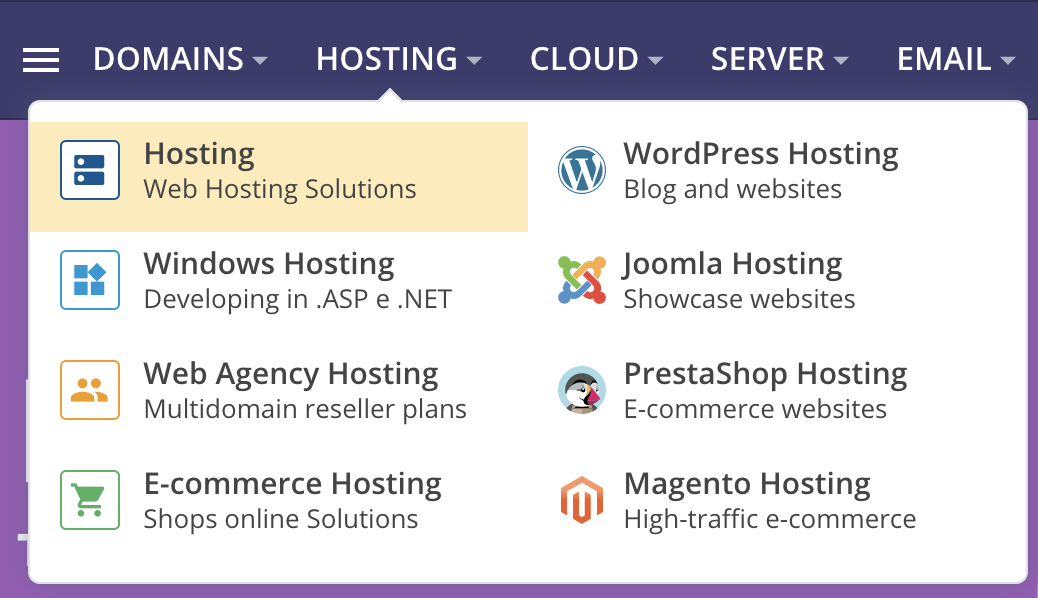Open the hamburger menu icon

pos(41,60)
